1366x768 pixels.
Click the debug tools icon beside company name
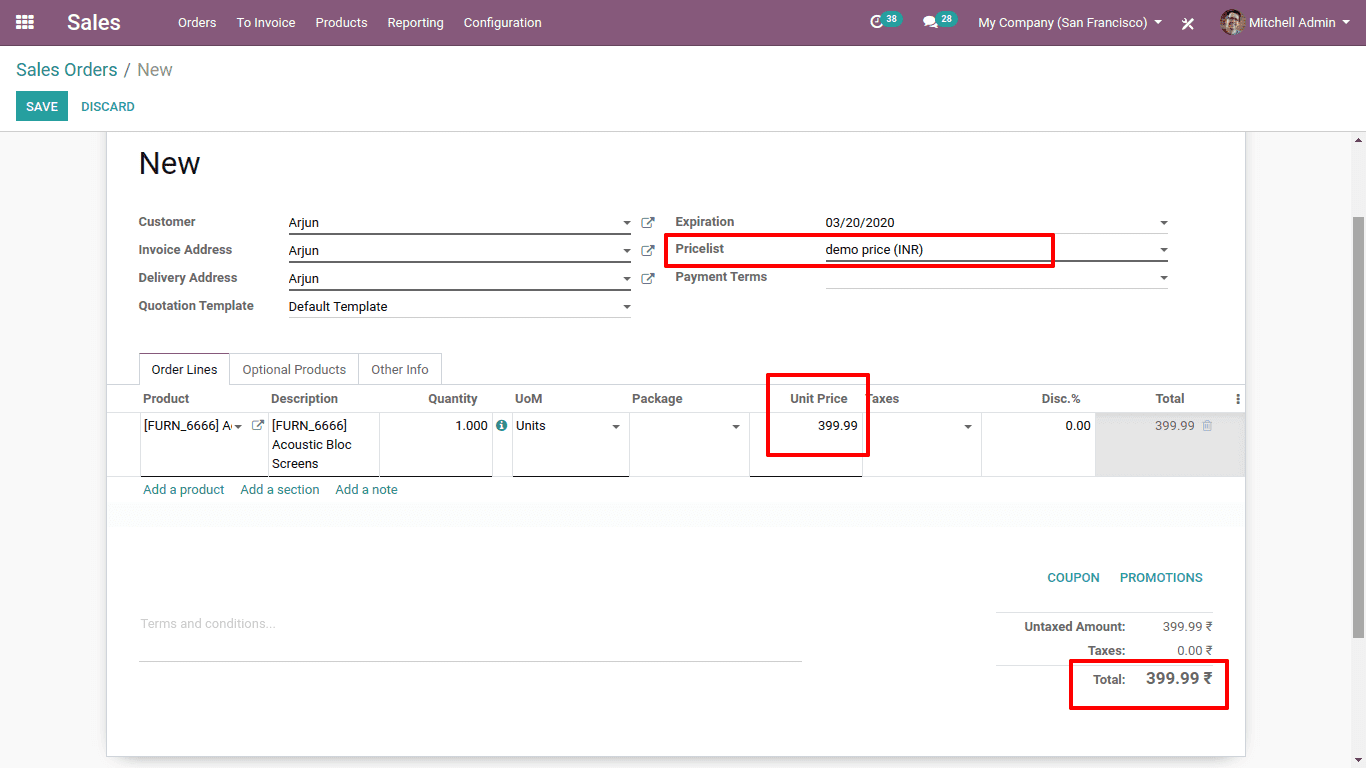(1188, 23)
